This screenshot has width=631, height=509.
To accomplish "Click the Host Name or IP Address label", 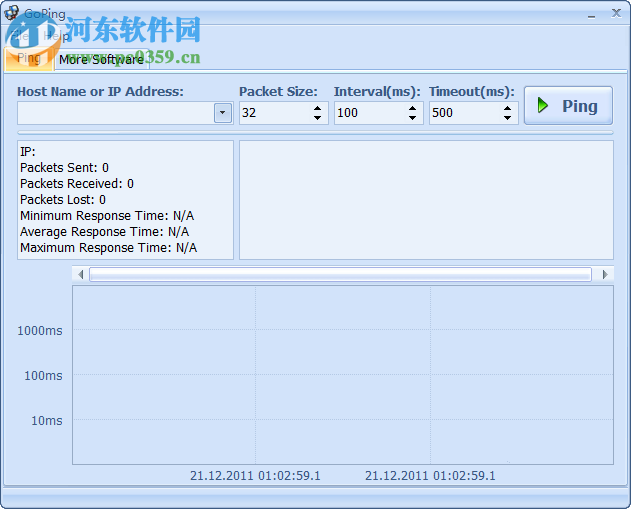I will (100, 92).
